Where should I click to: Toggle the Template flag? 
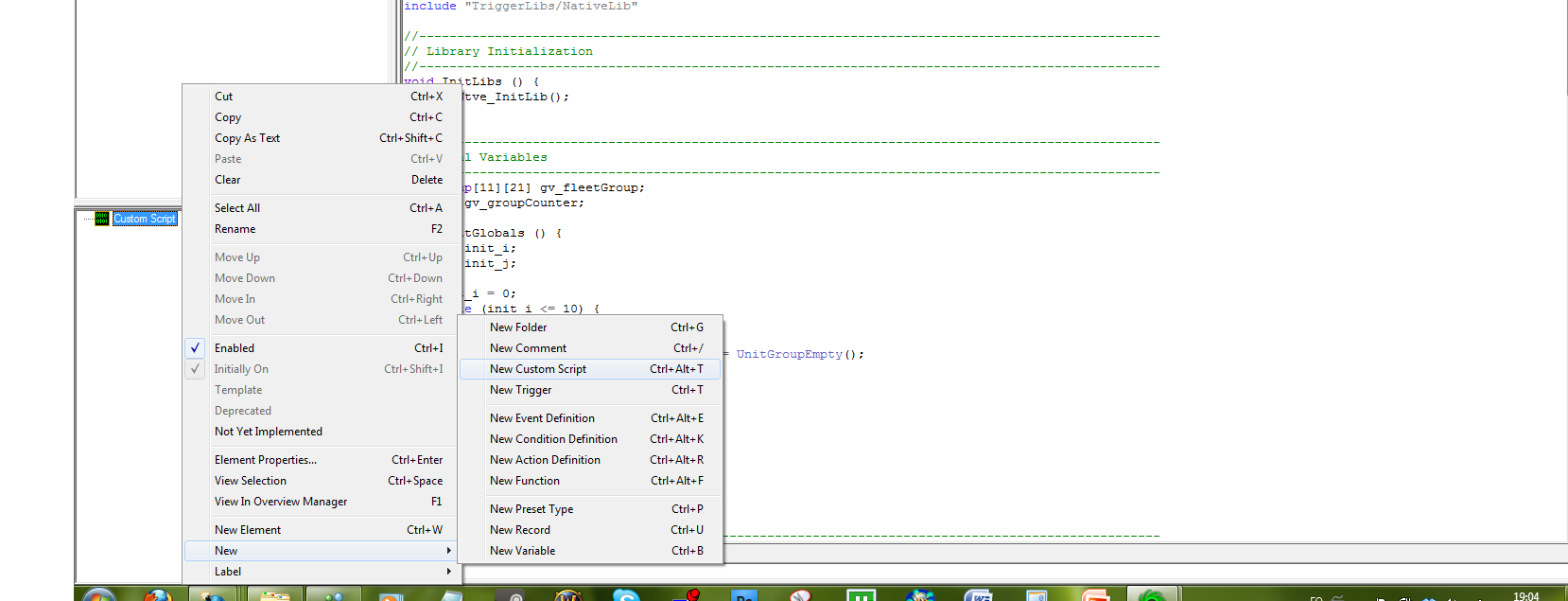(322, 390)
